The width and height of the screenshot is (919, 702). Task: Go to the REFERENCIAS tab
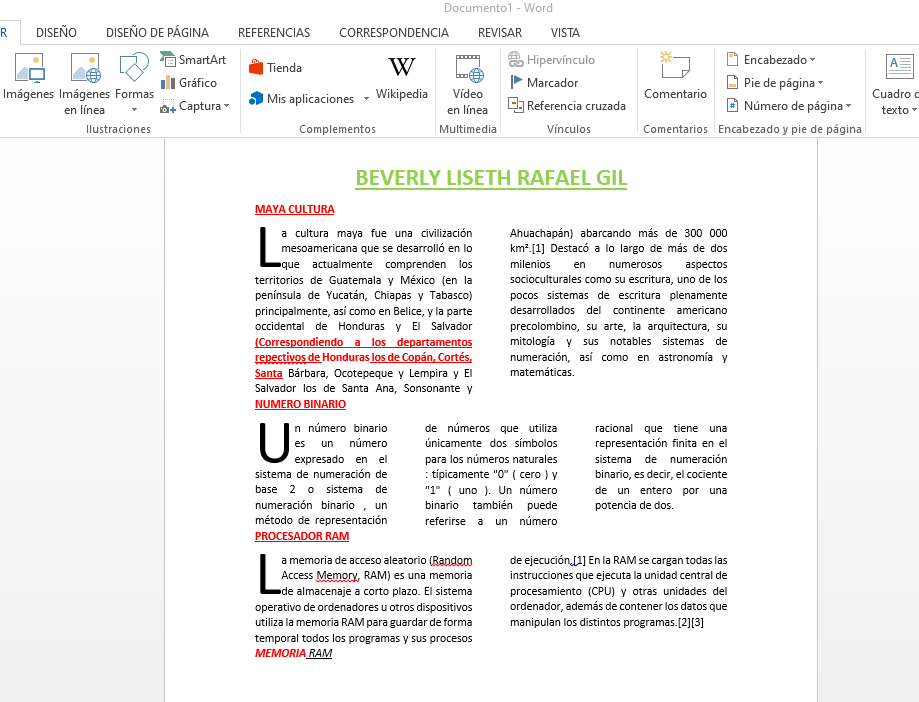(x=274, y=33)
